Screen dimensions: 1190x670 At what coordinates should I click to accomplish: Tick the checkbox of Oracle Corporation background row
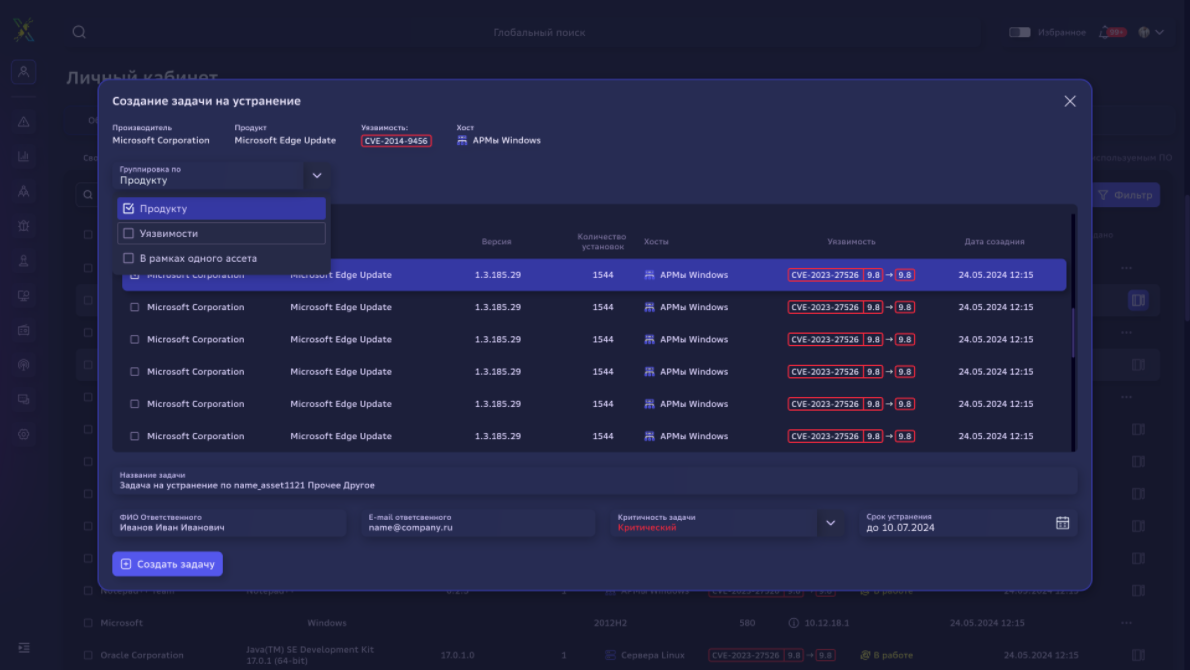tap(88, 655)
